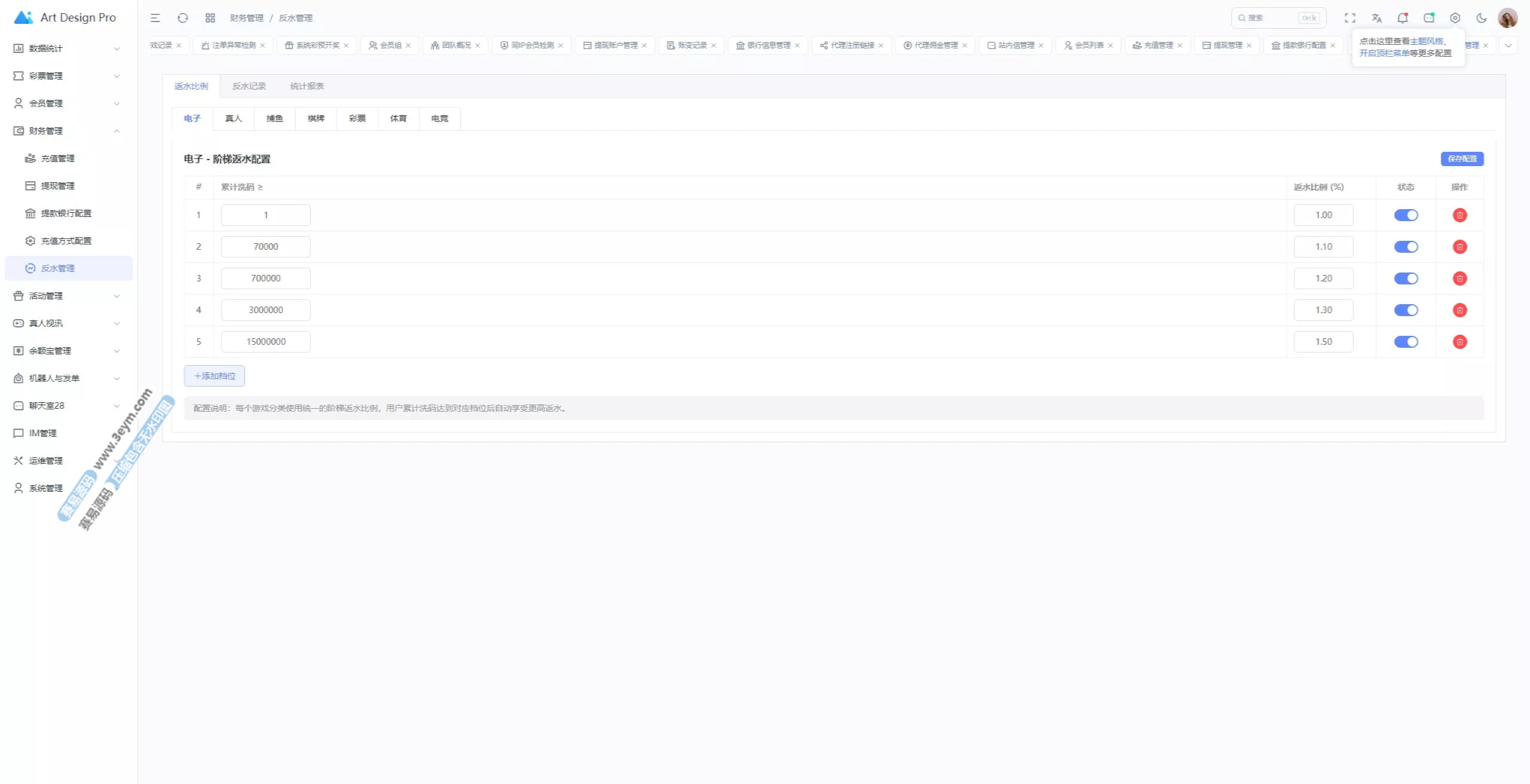This screenshot has width=1530, height=784.
Task: Open tab list dropdown chevron
Action: pos(1508,45)
